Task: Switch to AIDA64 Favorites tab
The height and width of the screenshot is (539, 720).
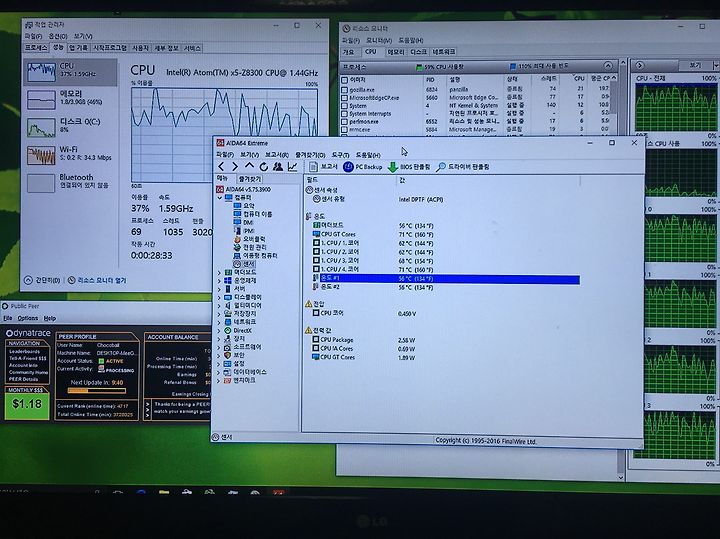Action: [x=250, y=179]
